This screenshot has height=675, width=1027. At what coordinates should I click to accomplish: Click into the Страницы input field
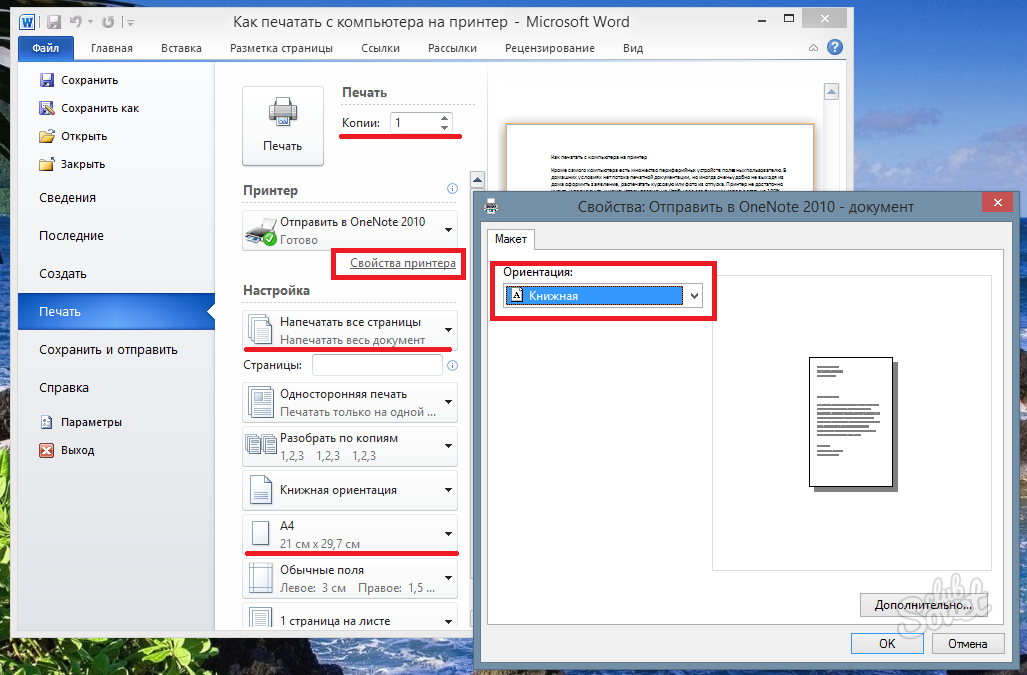click(x=377, y=366)
